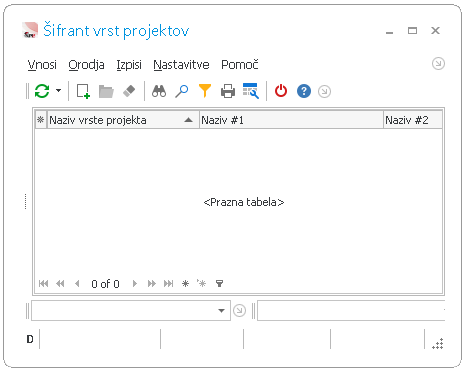The image size is (463, 373).
Task: Click the 0 of 0 record counter
Action: click(x=105, y=284)
